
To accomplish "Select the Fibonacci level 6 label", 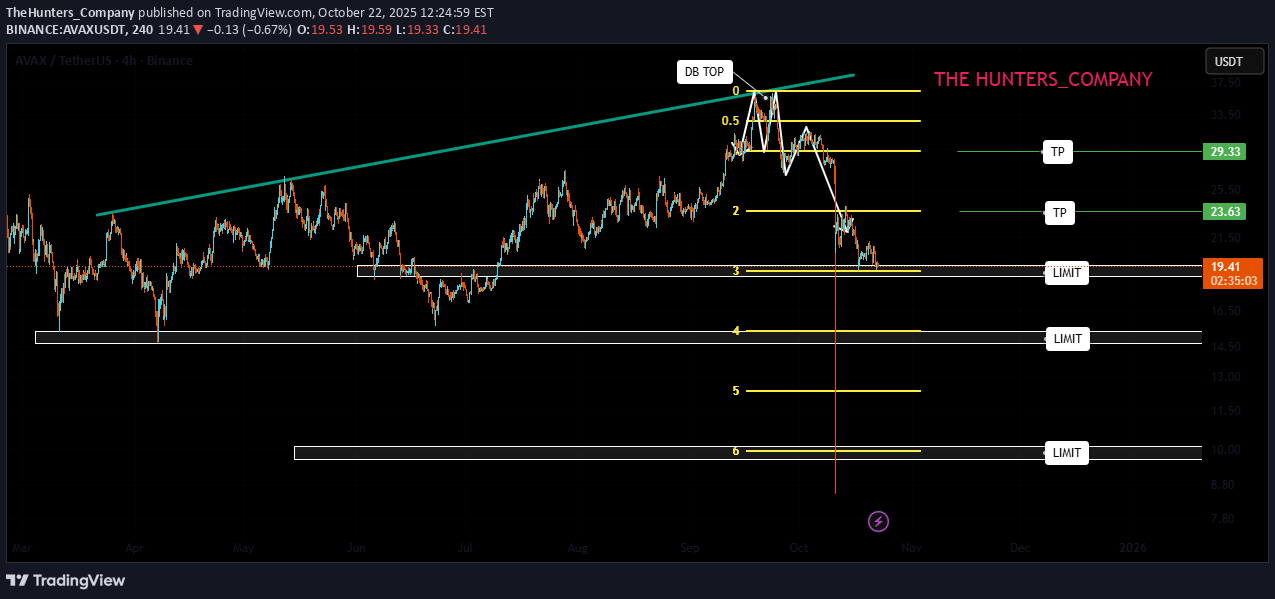I will pos(735,451).
